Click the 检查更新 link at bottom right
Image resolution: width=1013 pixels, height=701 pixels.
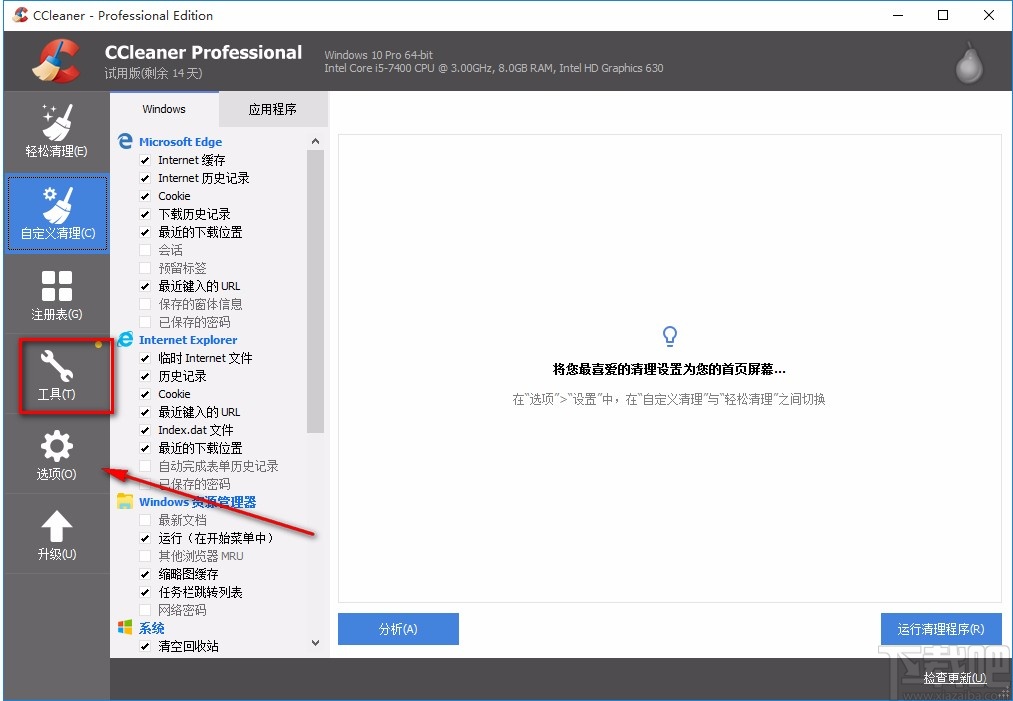click(x=953, y=677)
